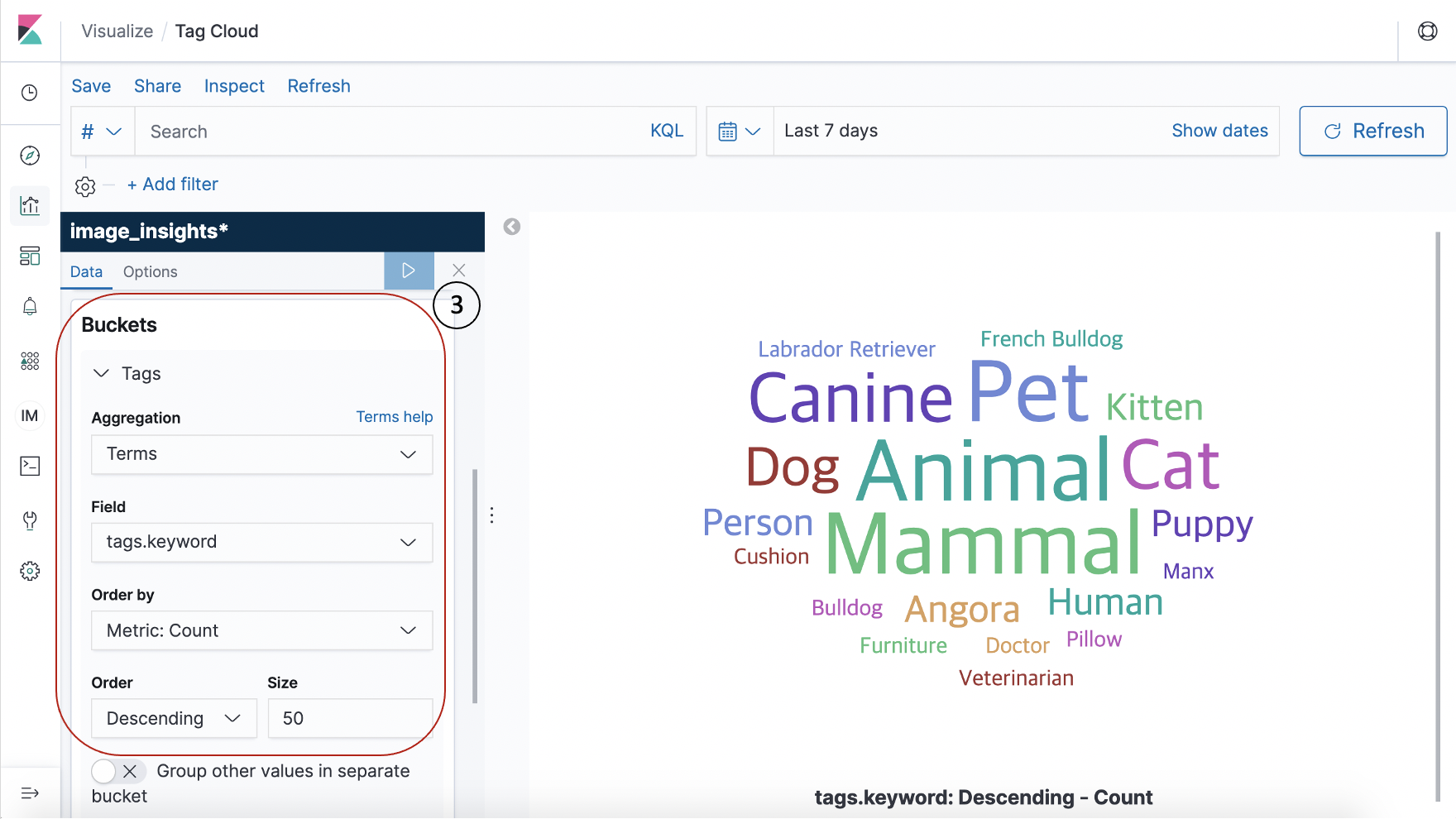1456x819 pixels.
Task: Open Discover compass icon in sidebar
Action: pos(30,156)
